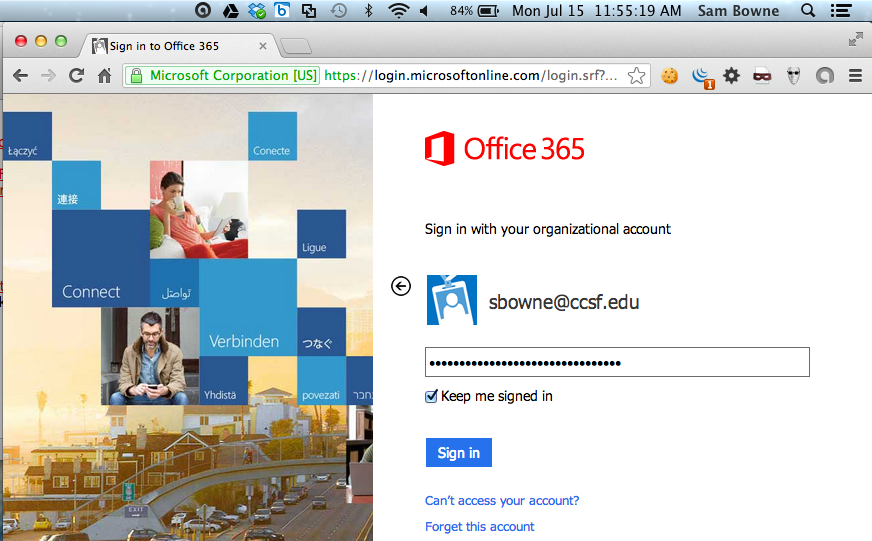Open the gear extension icon

click(x=731, y=75)
